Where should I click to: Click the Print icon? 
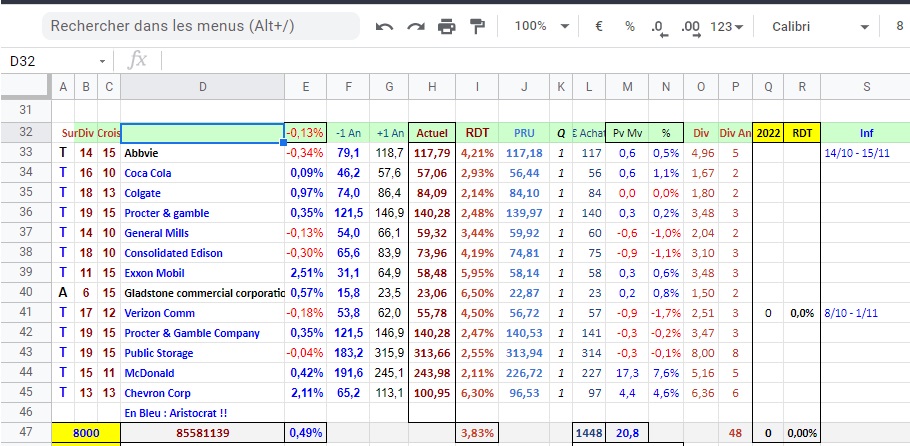pos(446,26)
